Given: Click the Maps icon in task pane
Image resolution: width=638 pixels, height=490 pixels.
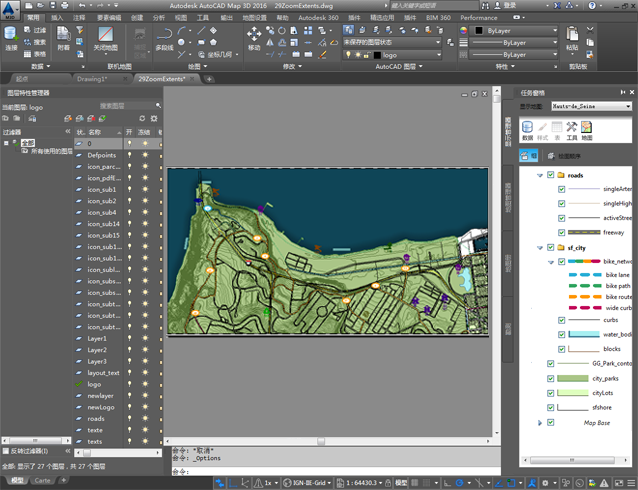Looking at the screenshot, I should tap(587, 128).
